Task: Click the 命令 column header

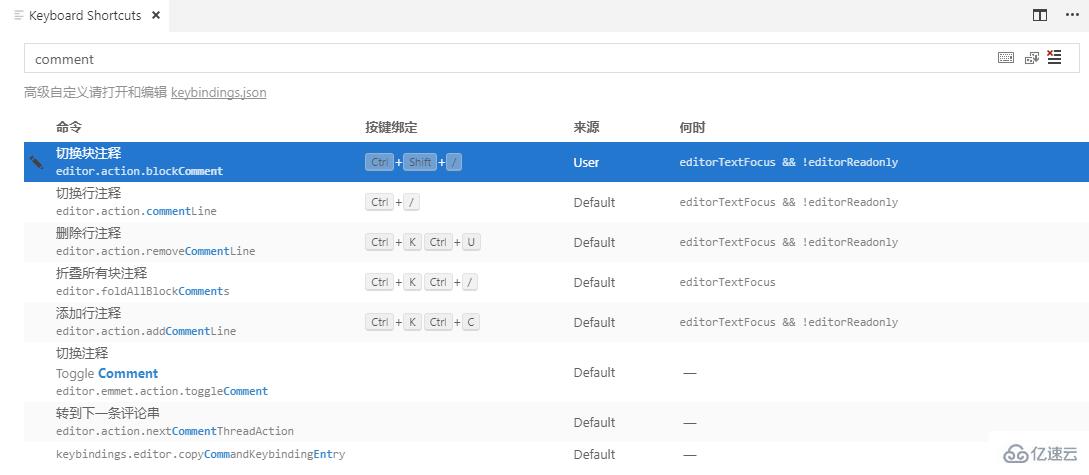Action: point(69,128)
